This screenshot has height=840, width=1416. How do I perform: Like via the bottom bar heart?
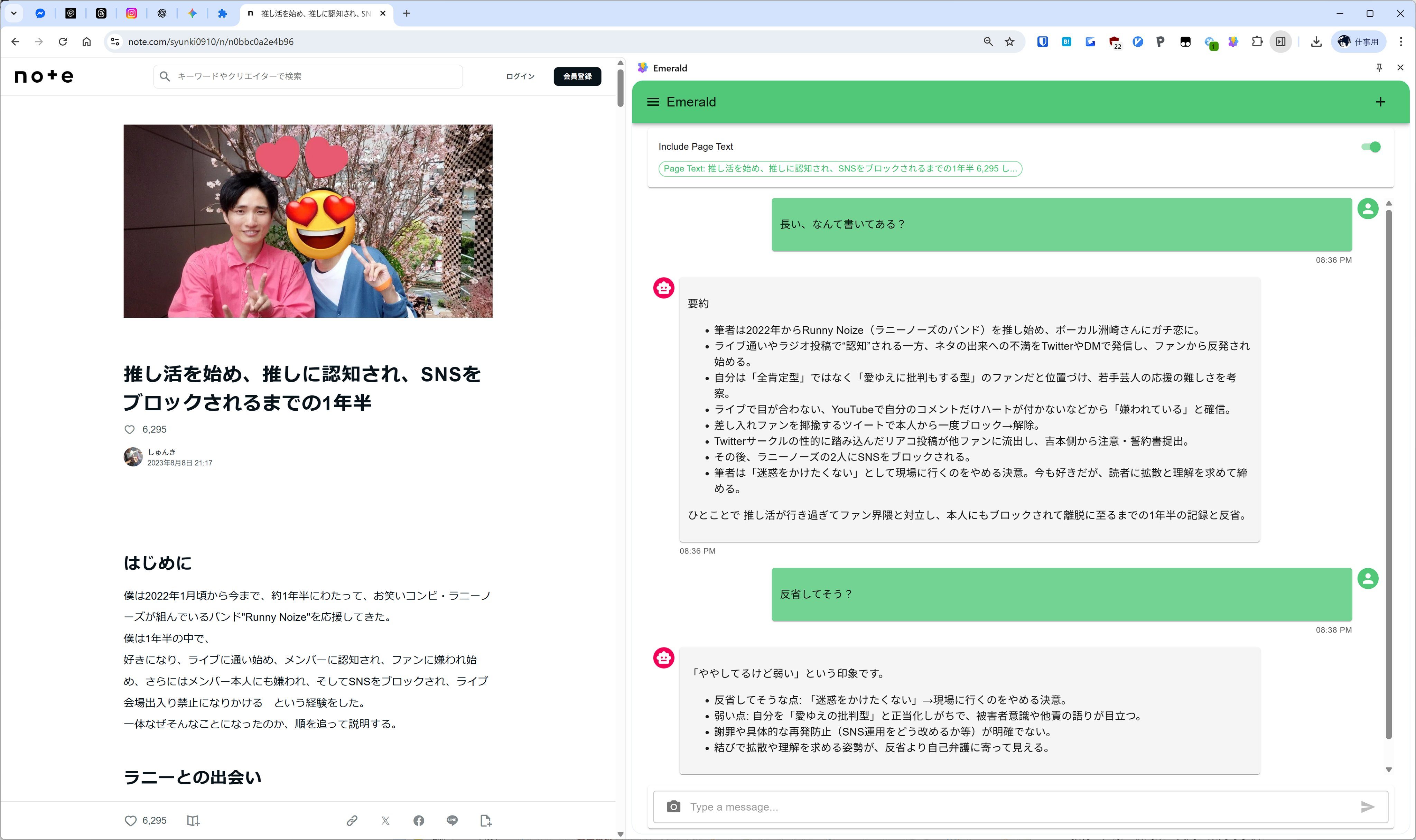tap(130, 820)
